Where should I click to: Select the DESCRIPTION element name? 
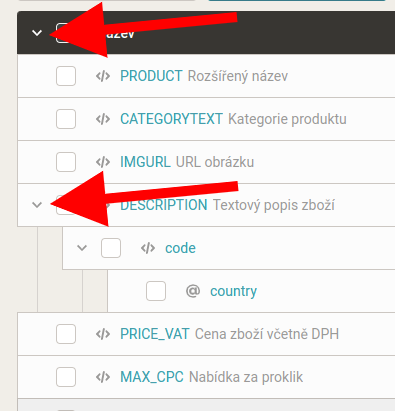[x=164, y=205]
